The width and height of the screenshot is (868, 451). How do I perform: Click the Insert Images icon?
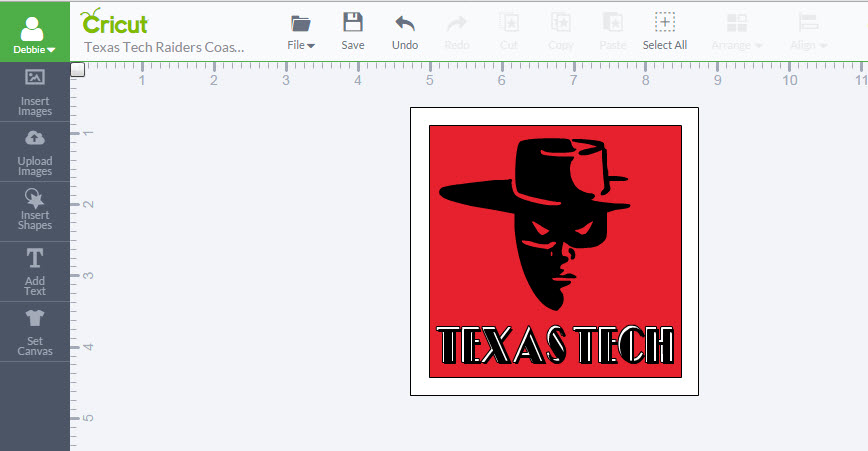coord(34,79)
